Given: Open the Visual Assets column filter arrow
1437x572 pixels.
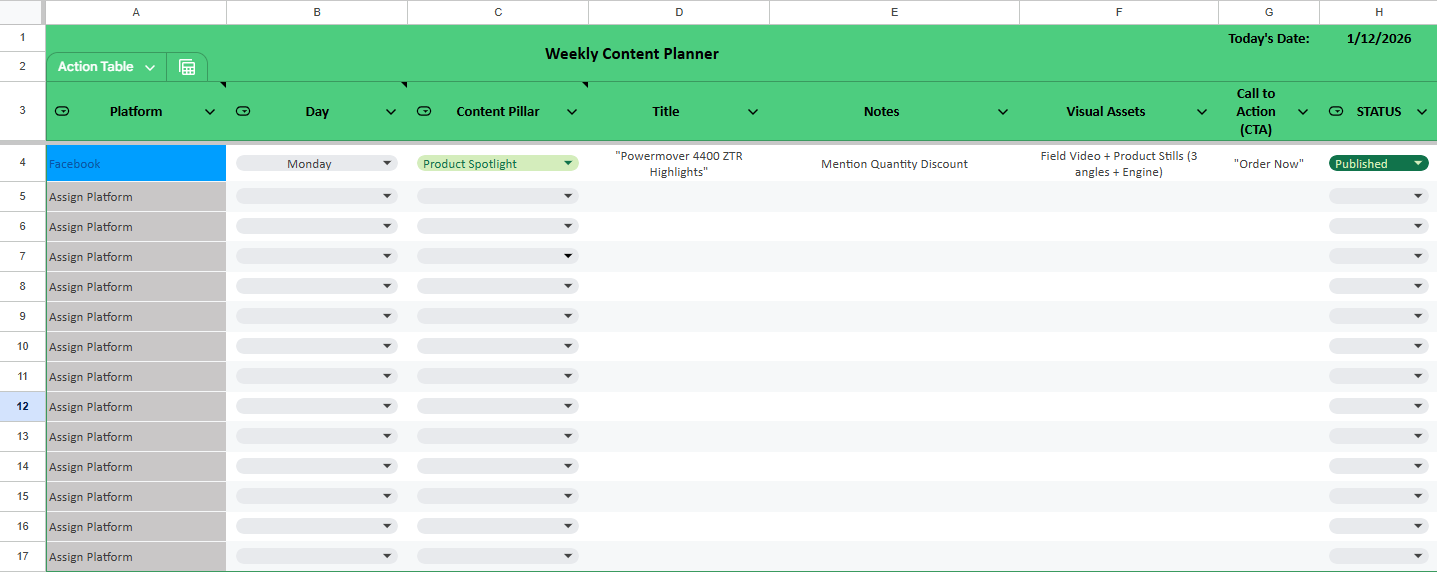Looking at the screenshot, I should point(1202,112).
